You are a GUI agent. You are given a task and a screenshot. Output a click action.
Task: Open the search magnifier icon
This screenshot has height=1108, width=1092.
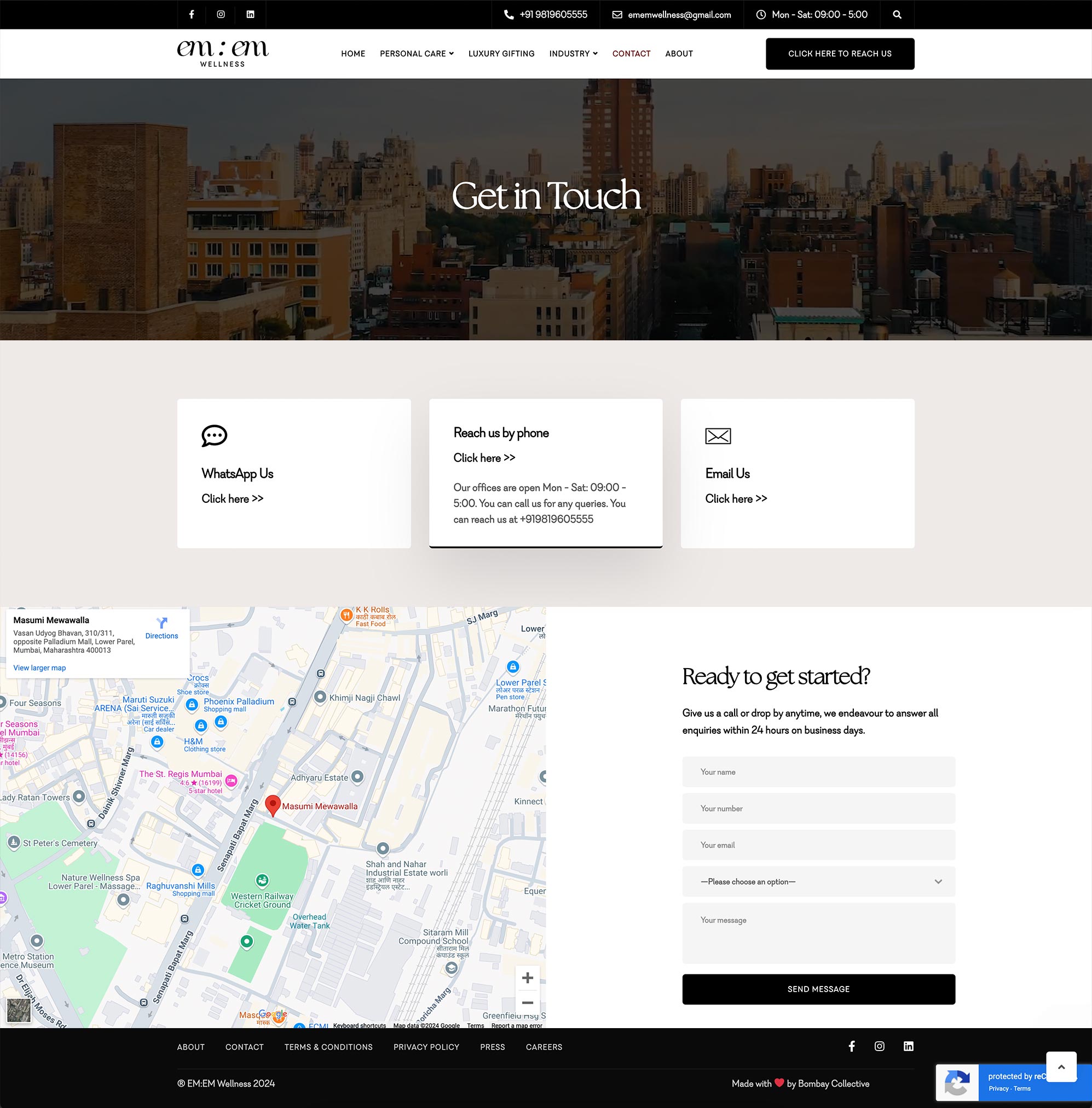point(897,15)
